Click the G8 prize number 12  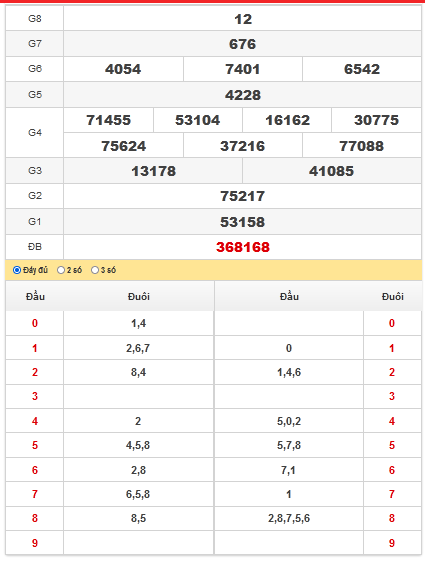[x=243, y=19]
